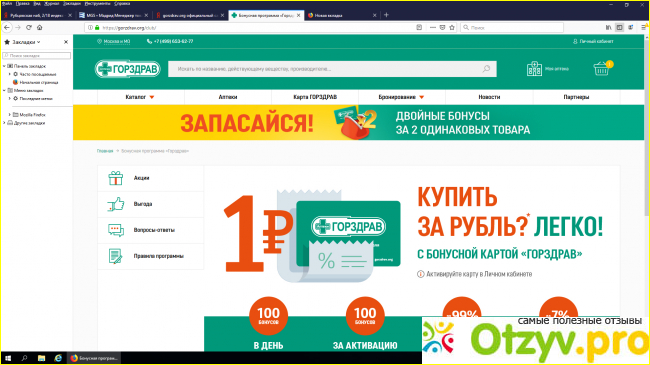This screenshot has width=650, height=365.
Task: Open Выгода section with thumbs-up icon
Action: [151, 204]
